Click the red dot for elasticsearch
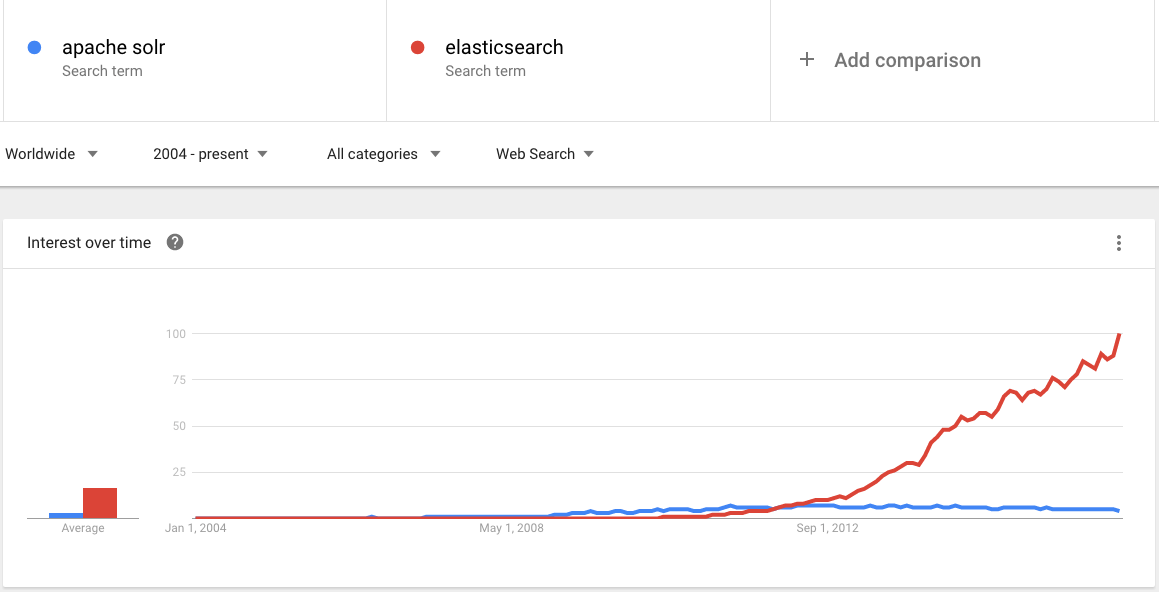1159x592 pixels. tap(417, 47)
